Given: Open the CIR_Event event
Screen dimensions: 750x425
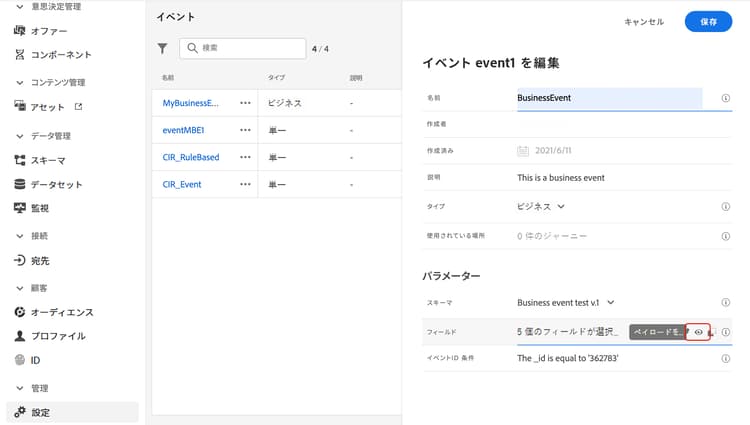Looking at the screenshot, I should [182, 185].
